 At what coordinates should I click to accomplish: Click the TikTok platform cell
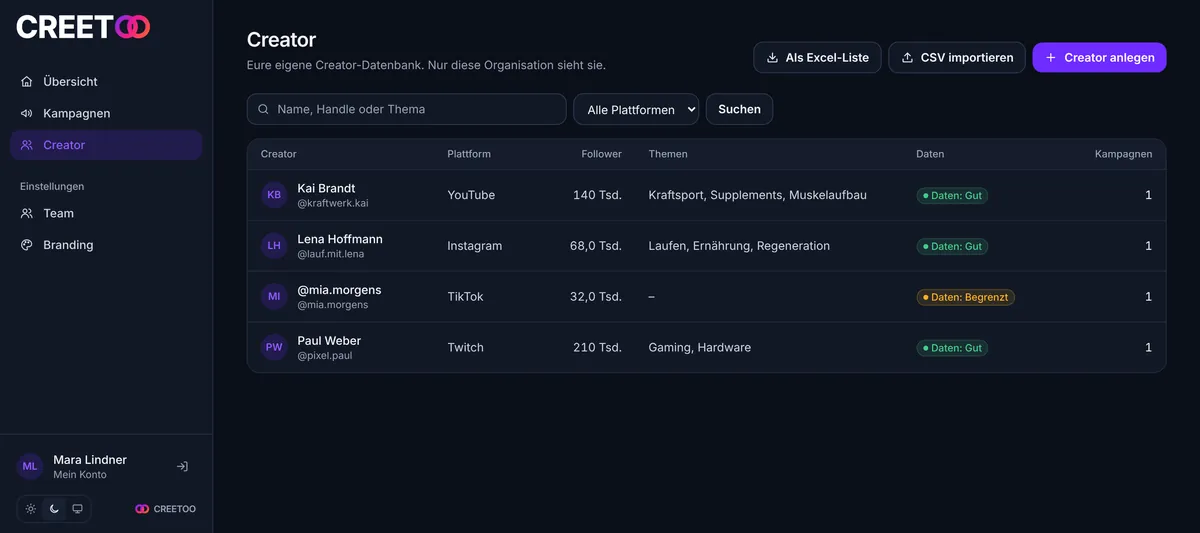(465, 298)
